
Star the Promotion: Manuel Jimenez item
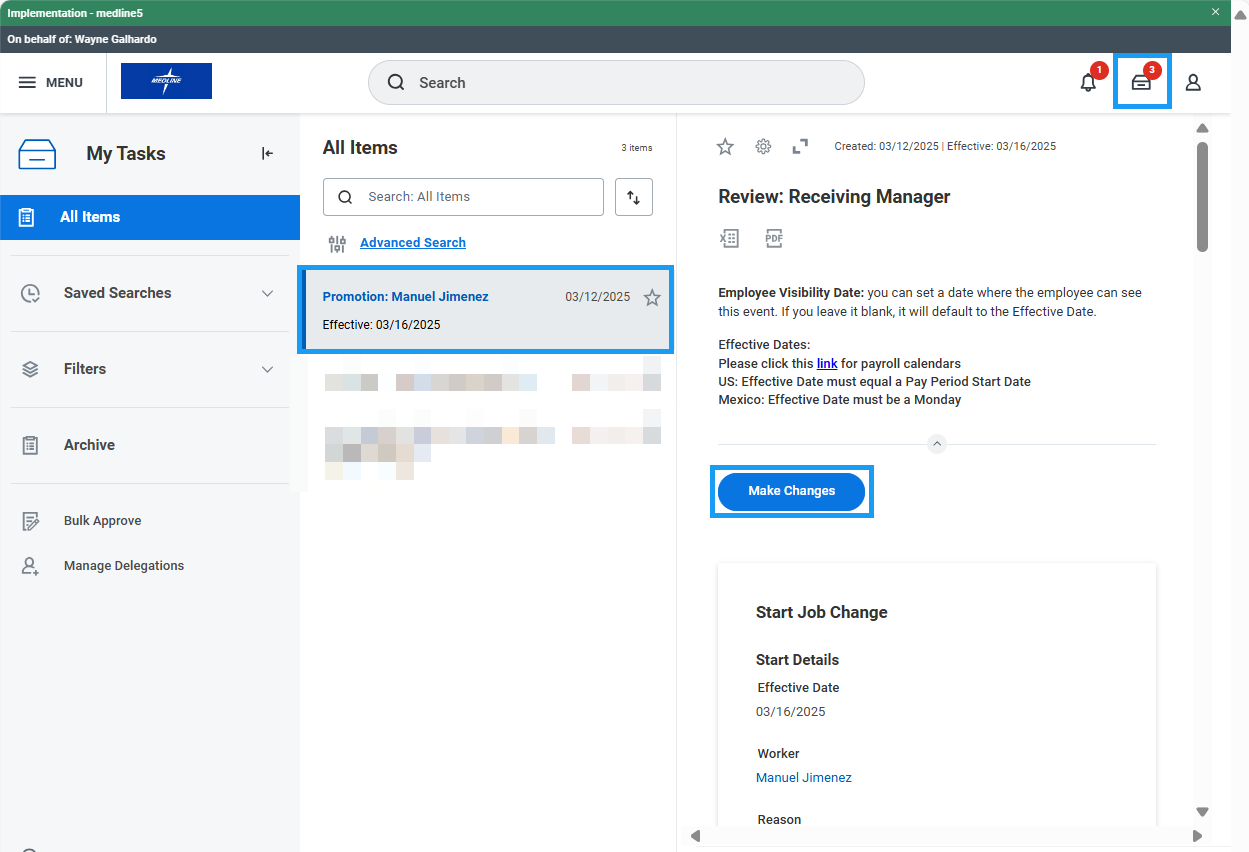point(652,298)
